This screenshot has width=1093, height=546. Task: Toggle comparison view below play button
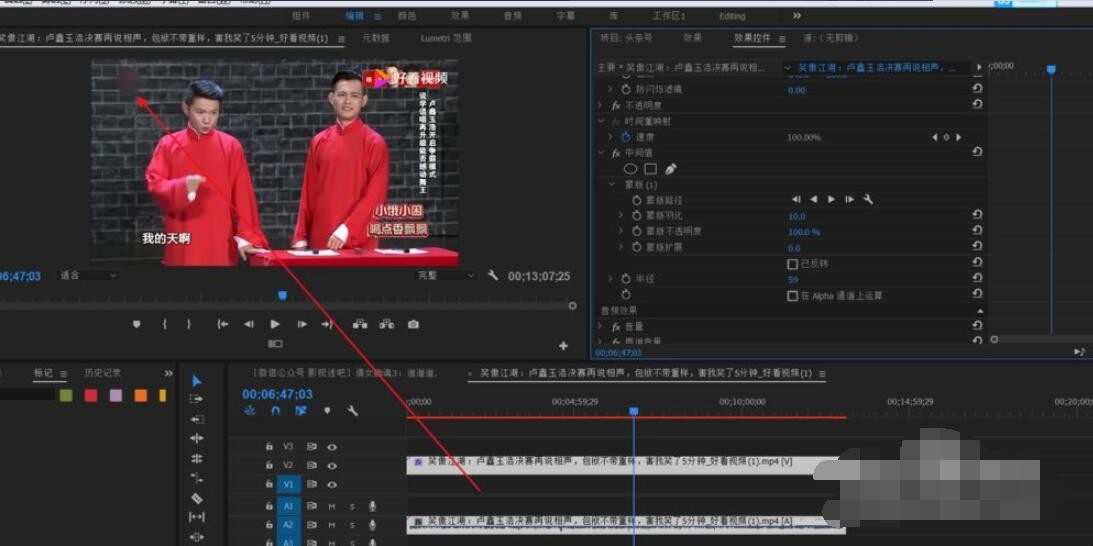pos(275,344)
